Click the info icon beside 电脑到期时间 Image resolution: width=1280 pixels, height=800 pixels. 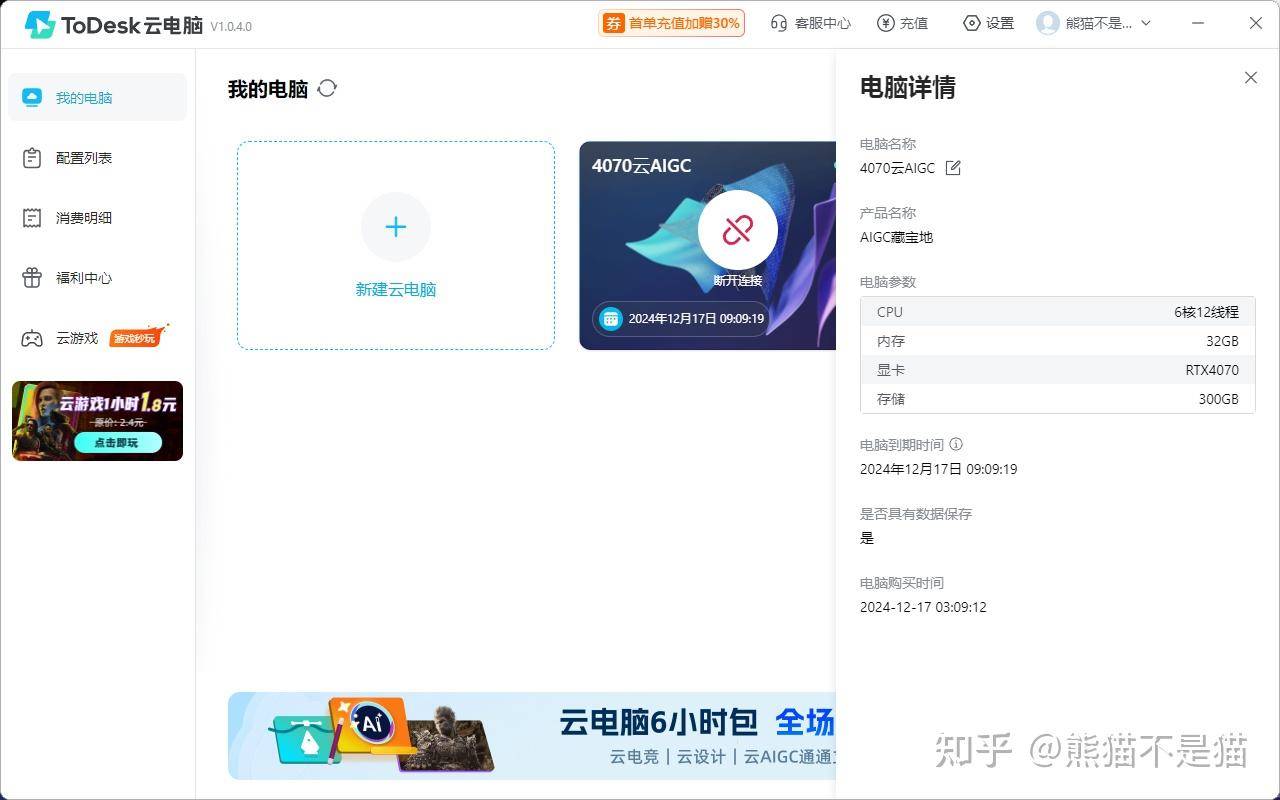pos(956,444)
